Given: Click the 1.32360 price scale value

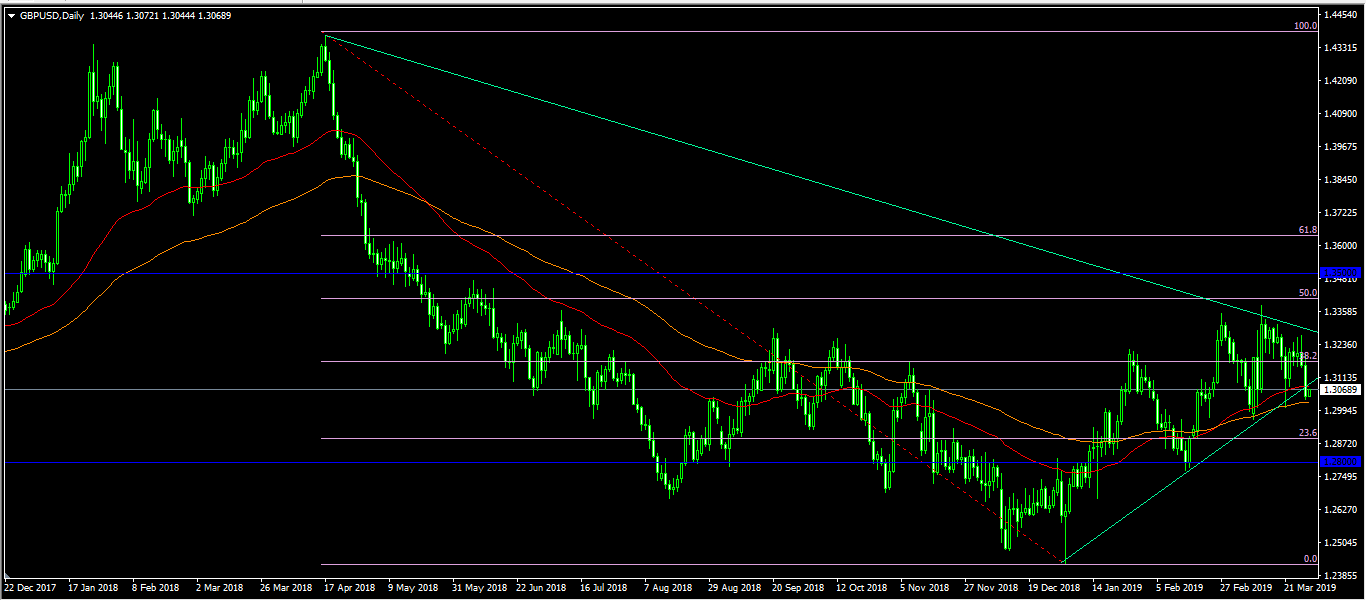Looking at the screenshot, I should click(1342, 345).
